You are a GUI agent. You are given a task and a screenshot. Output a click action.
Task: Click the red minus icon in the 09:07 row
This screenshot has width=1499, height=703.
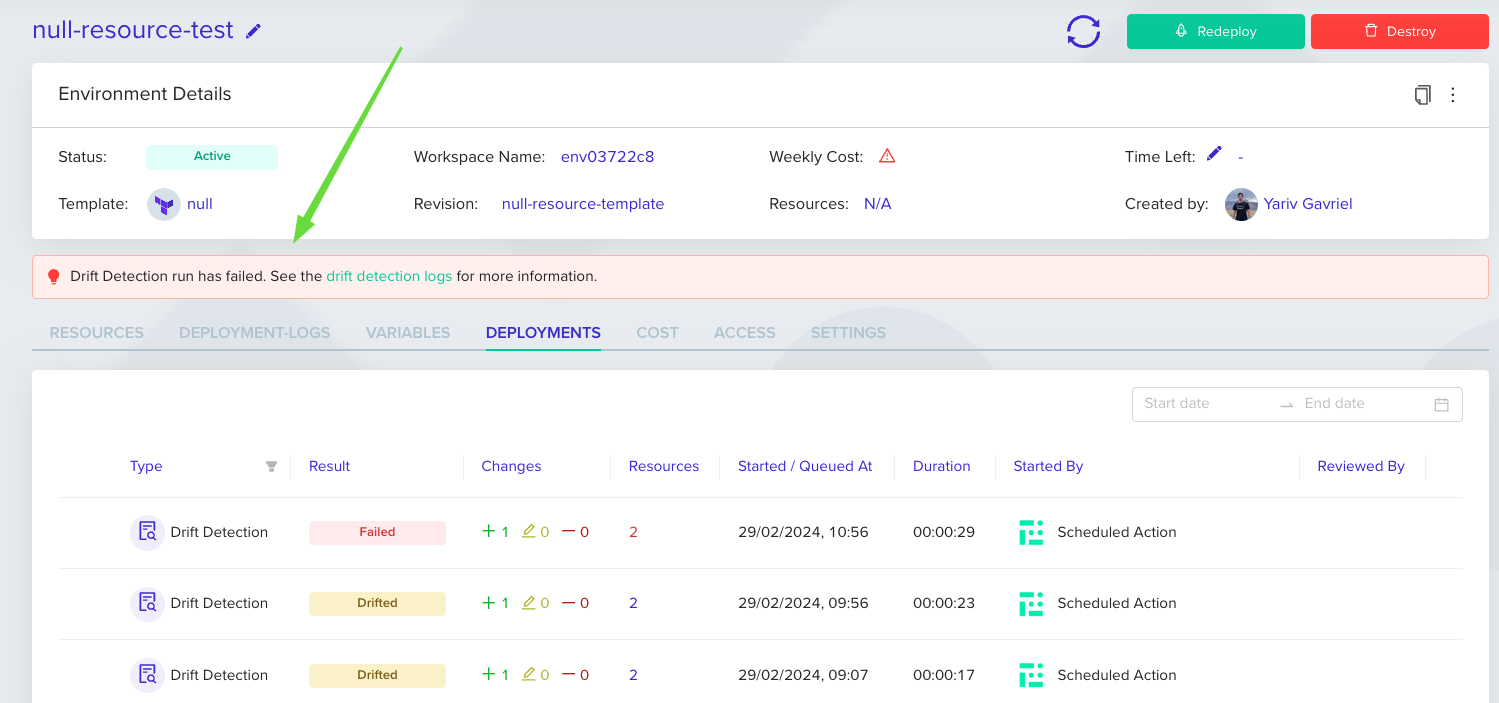coord(569,675)
